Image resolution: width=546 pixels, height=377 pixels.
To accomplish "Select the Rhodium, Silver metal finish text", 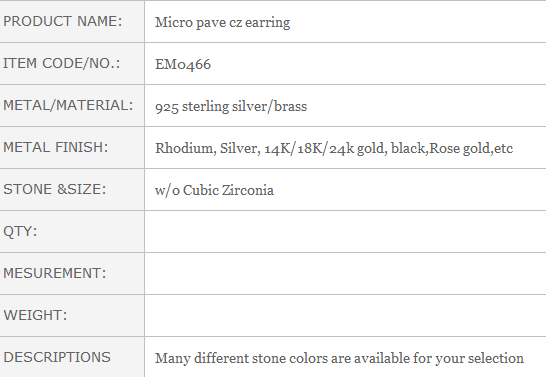I will tap(208, 149).
